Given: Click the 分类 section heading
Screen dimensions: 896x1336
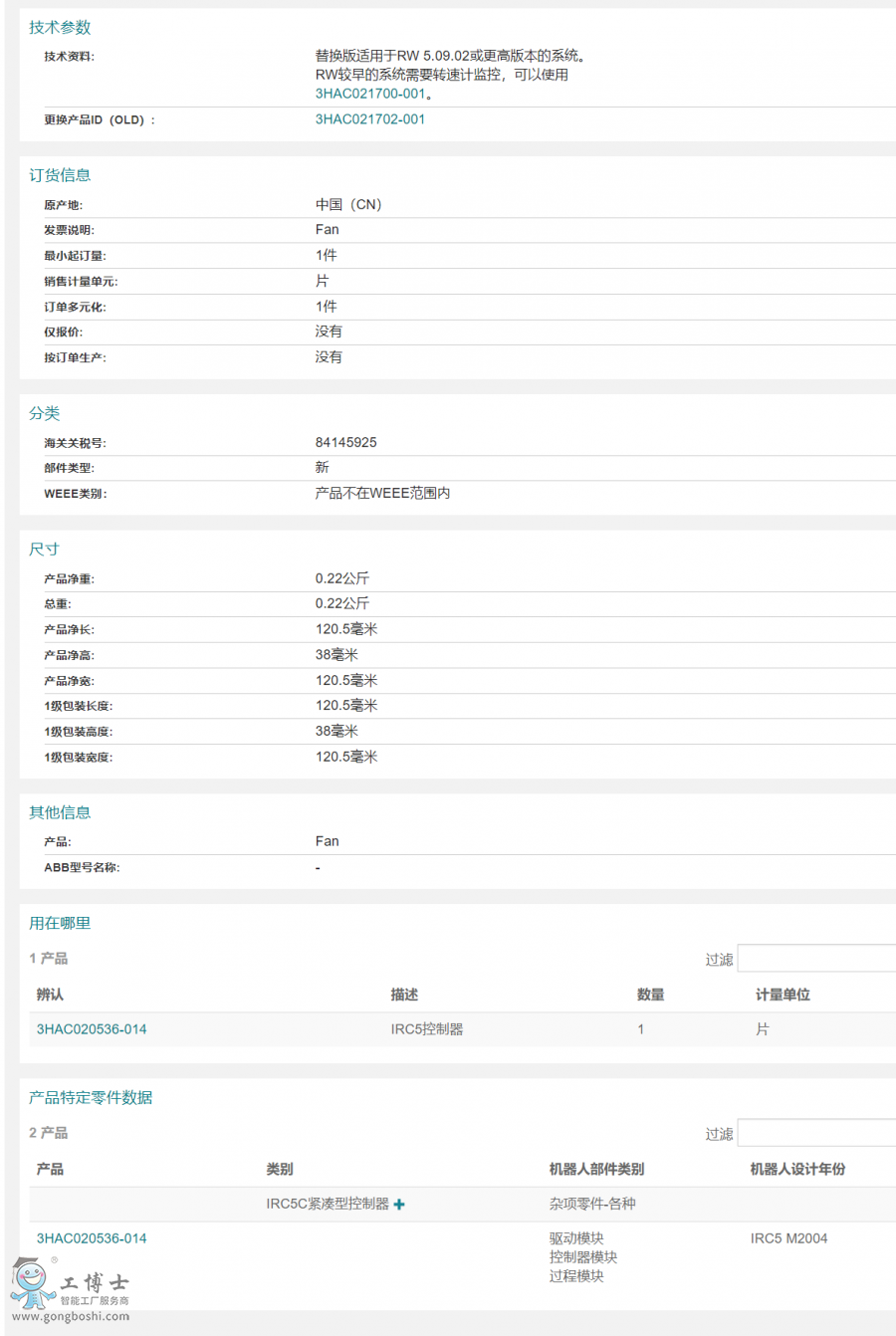Looking at the screenshot, I should point(46,413).
